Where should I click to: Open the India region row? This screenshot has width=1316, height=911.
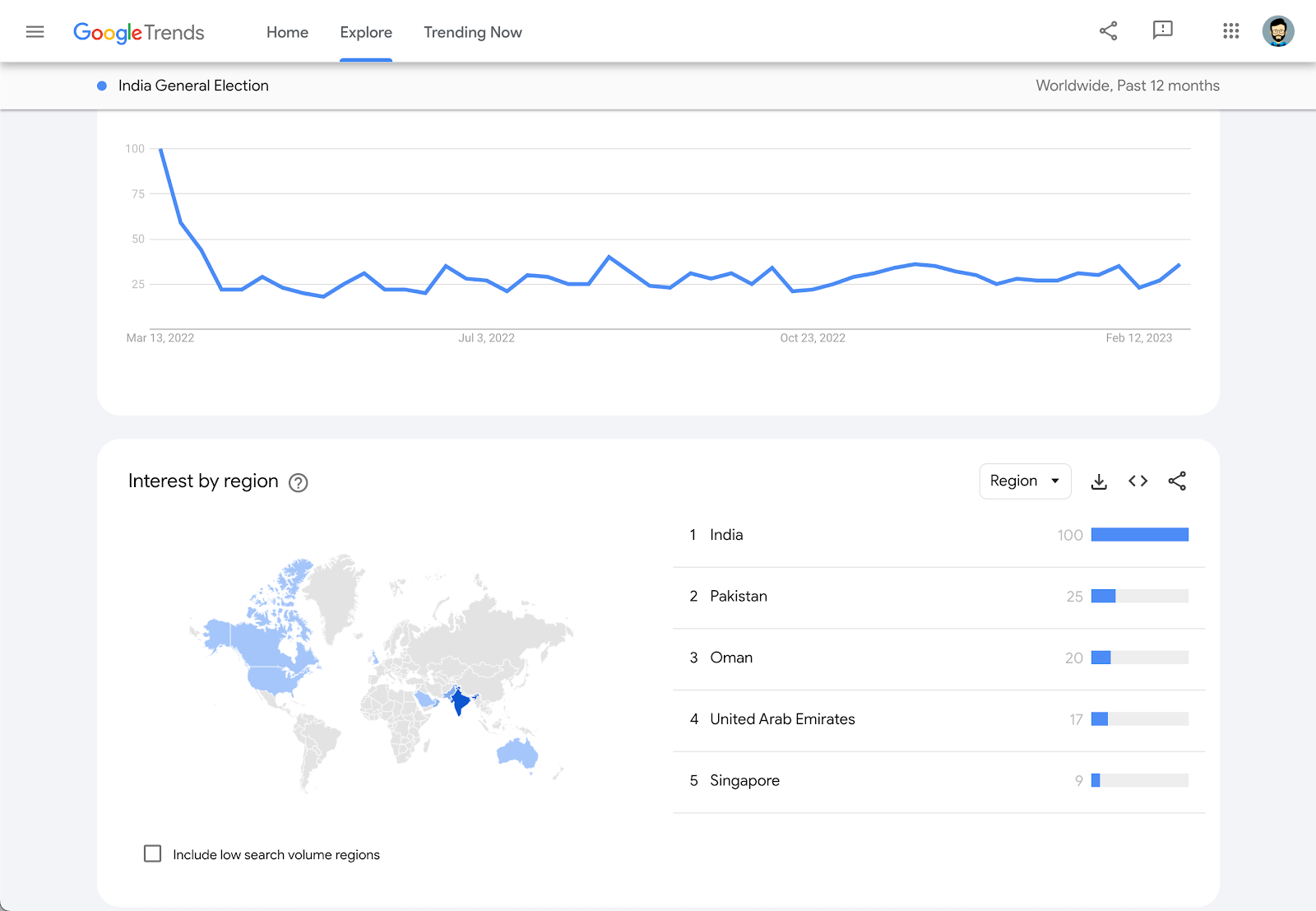(938, 535)
